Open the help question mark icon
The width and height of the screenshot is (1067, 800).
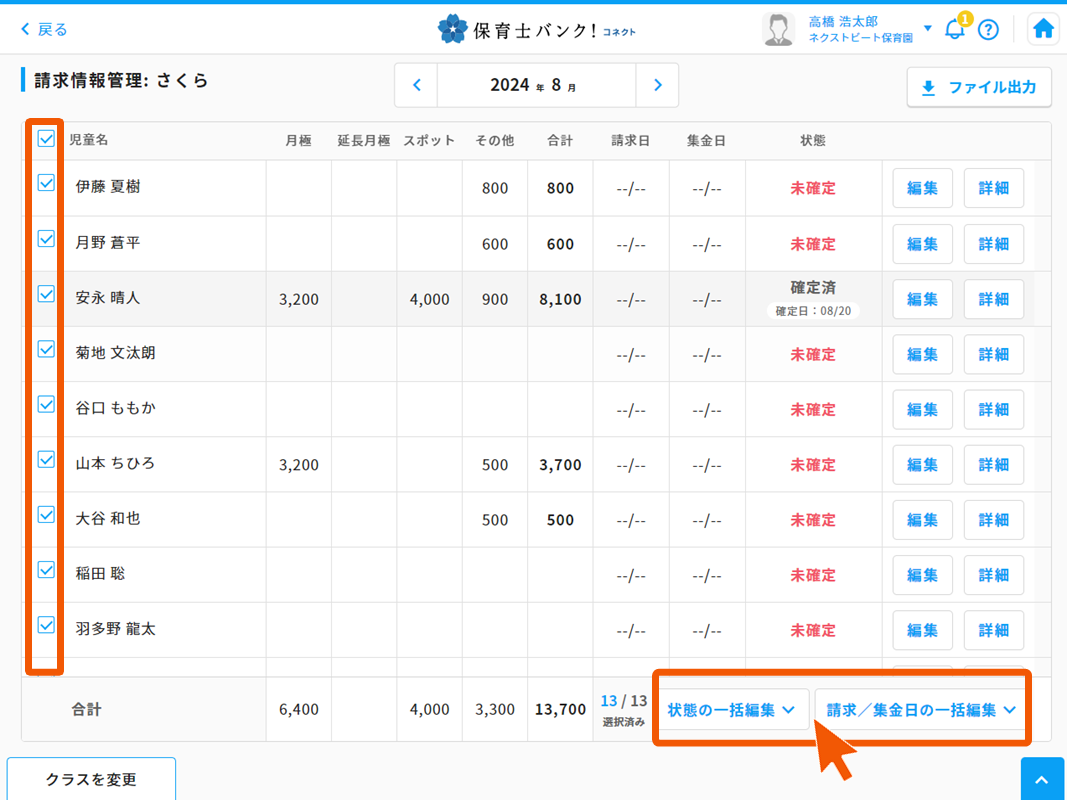988,29
